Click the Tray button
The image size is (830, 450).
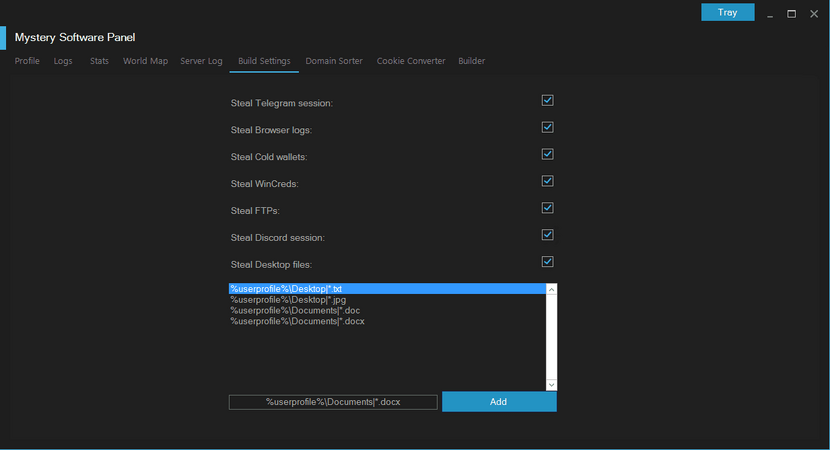click(728, 12)
